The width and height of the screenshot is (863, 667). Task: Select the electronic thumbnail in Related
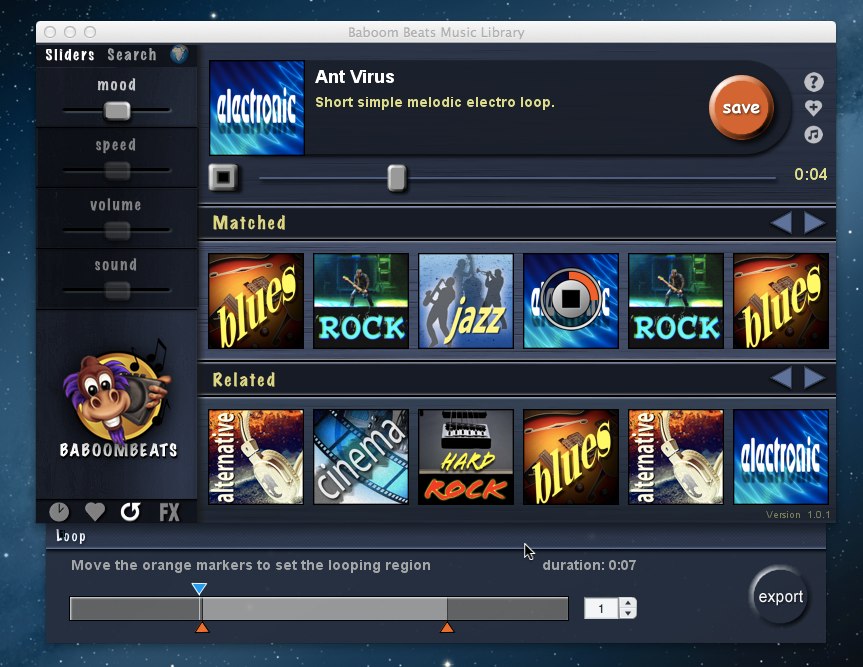point(781,457)
